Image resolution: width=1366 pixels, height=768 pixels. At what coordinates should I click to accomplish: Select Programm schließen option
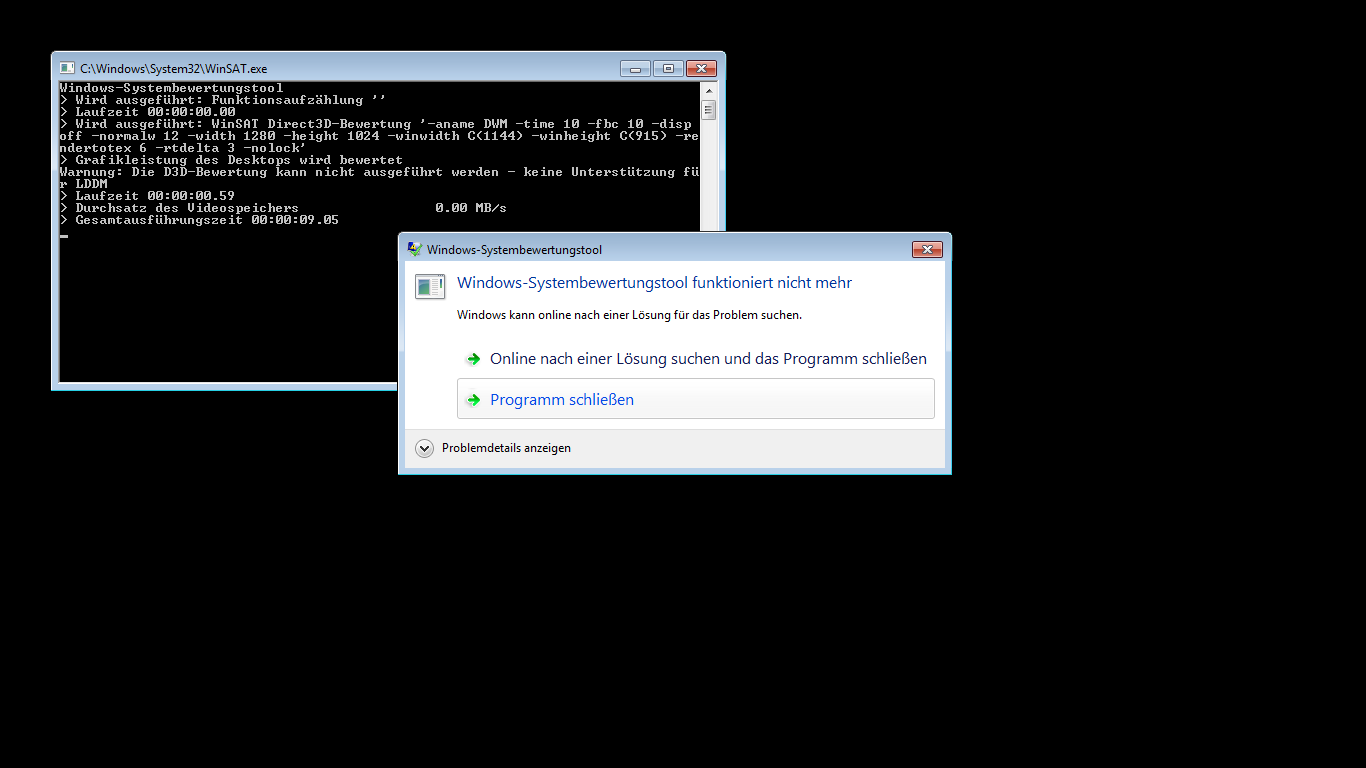pyautogui.click(x=696, y=398)
